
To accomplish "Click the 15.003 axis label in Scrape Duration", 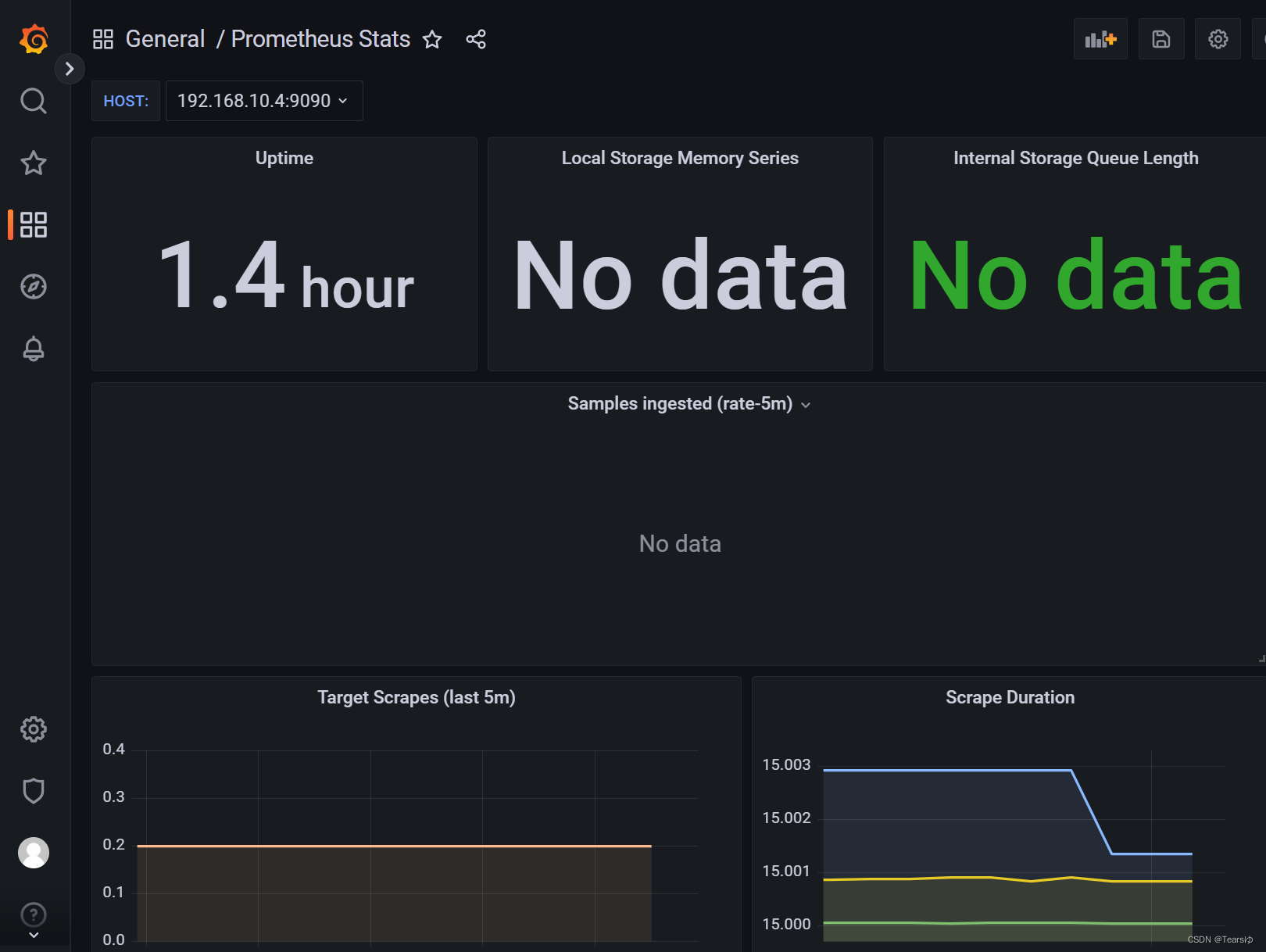I will tap(786, 764).
